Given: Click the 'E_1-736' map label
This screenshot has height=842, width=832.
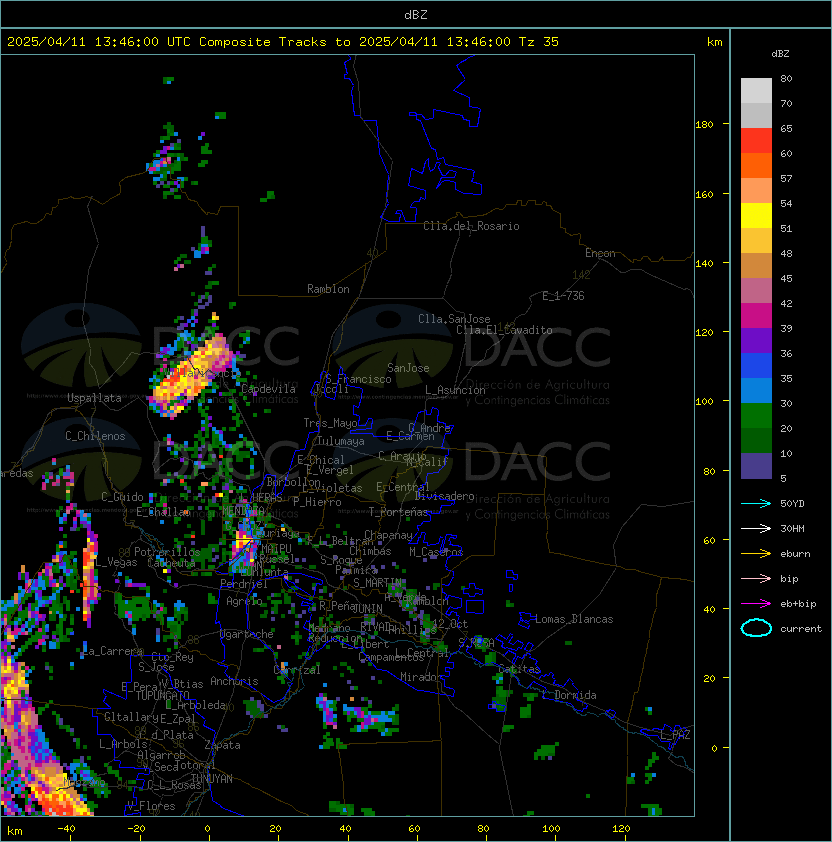Looking at the screenshot, I should coord(563,296).
